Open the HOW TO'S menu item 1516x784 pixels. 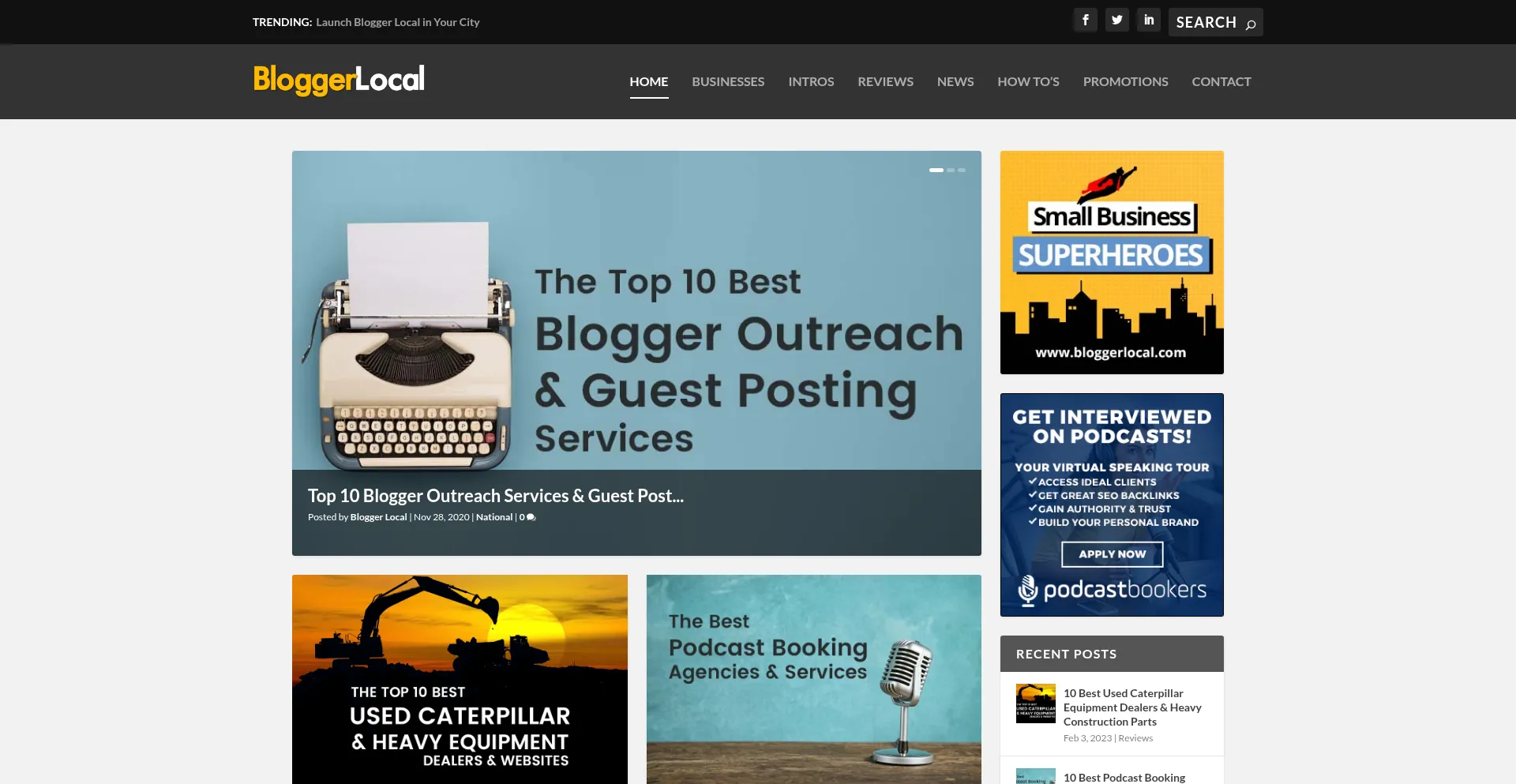[1028, 81]
